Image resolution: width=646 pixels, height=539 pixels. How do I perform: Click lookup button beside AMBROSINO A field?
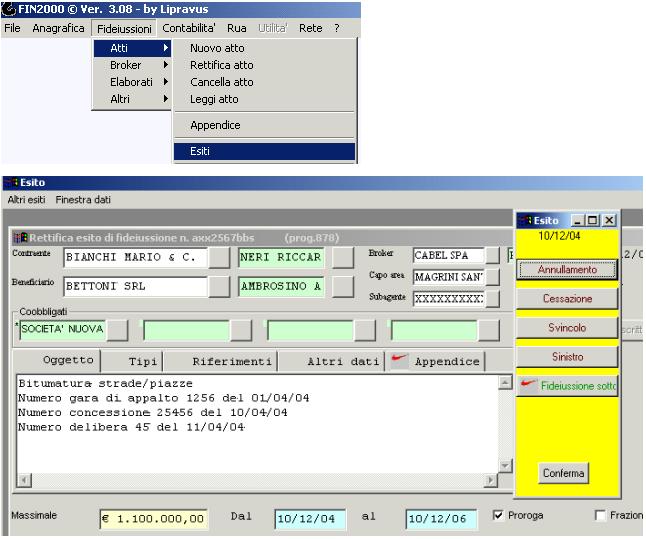[x=343, y=286]
